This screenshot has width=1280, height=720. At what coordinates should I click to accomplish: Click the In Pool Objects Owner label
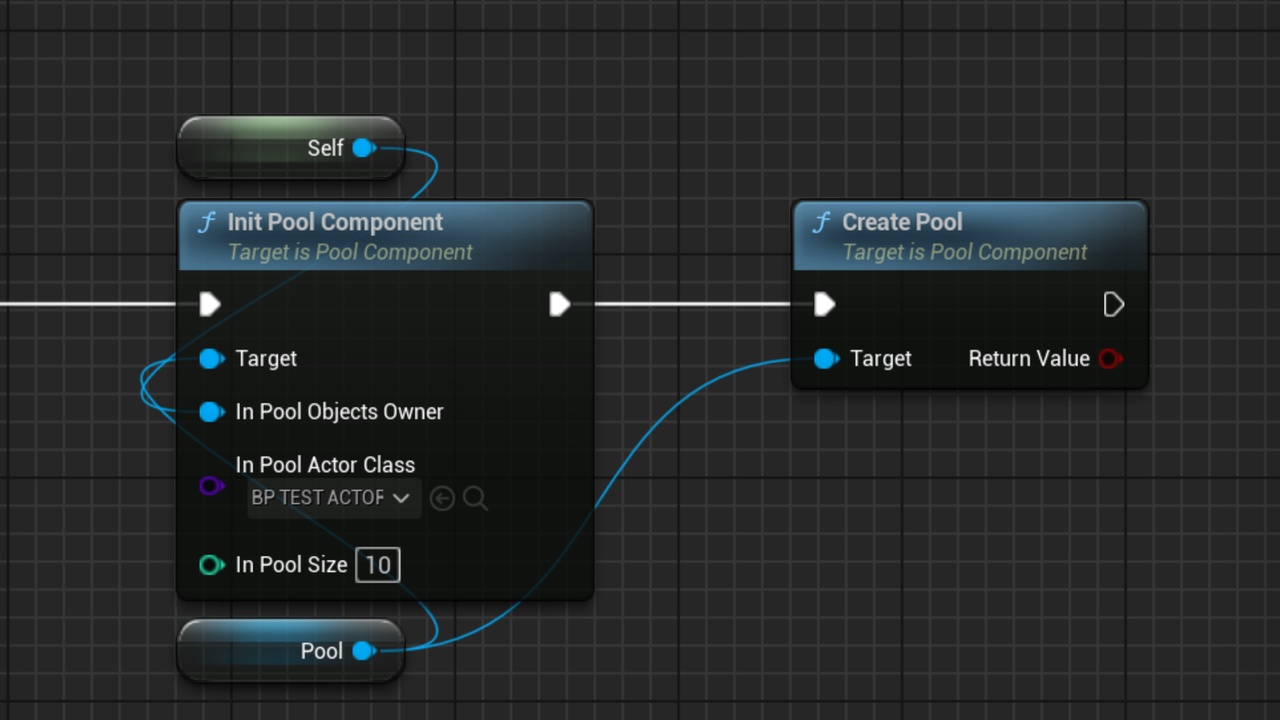coord(339,411)
